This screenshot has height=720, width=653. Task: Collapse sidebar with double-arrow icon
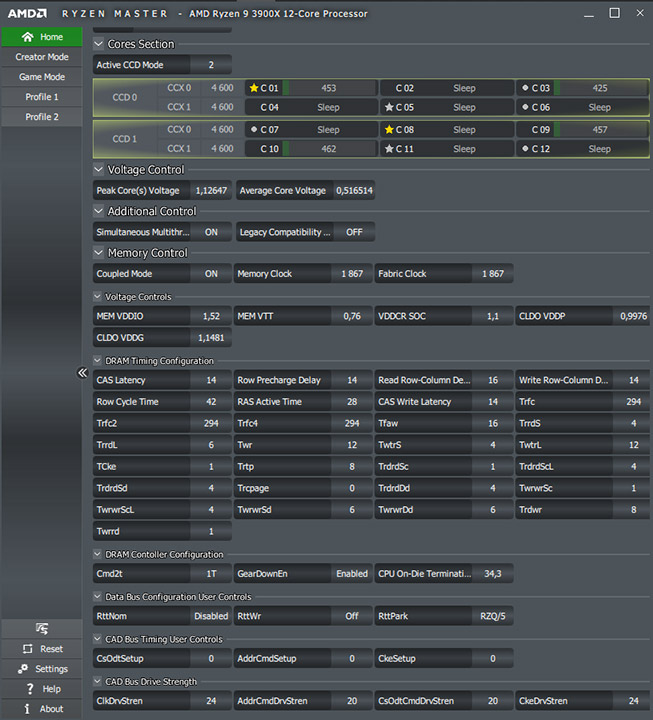click(82, 372)
